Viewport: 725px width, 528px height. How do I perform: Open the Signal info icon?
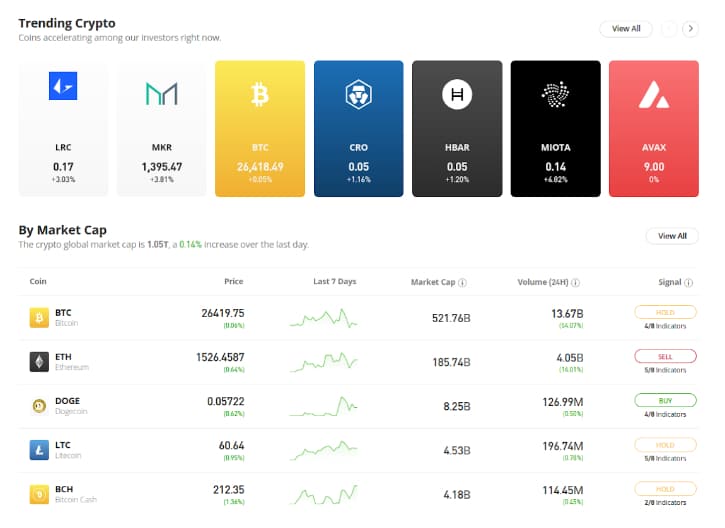688,282
